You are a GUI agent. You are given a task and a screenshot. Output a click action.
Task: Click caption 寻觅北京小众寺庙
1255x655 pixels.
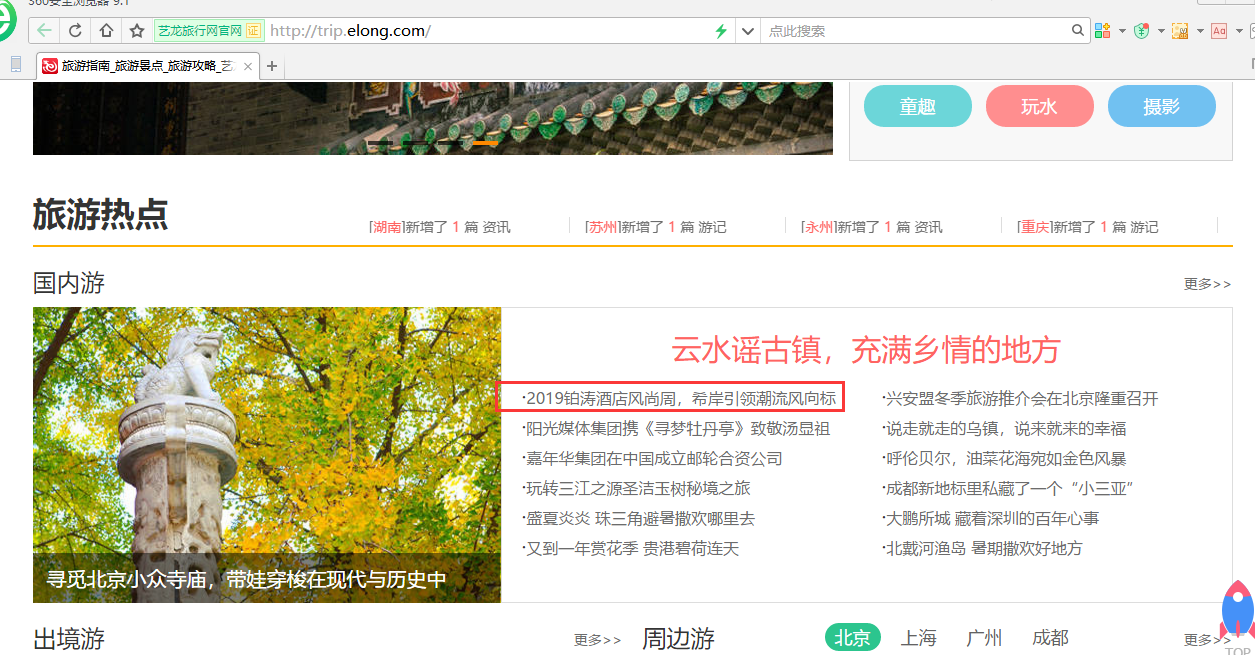pyautogui.click(x=246, y=579)
